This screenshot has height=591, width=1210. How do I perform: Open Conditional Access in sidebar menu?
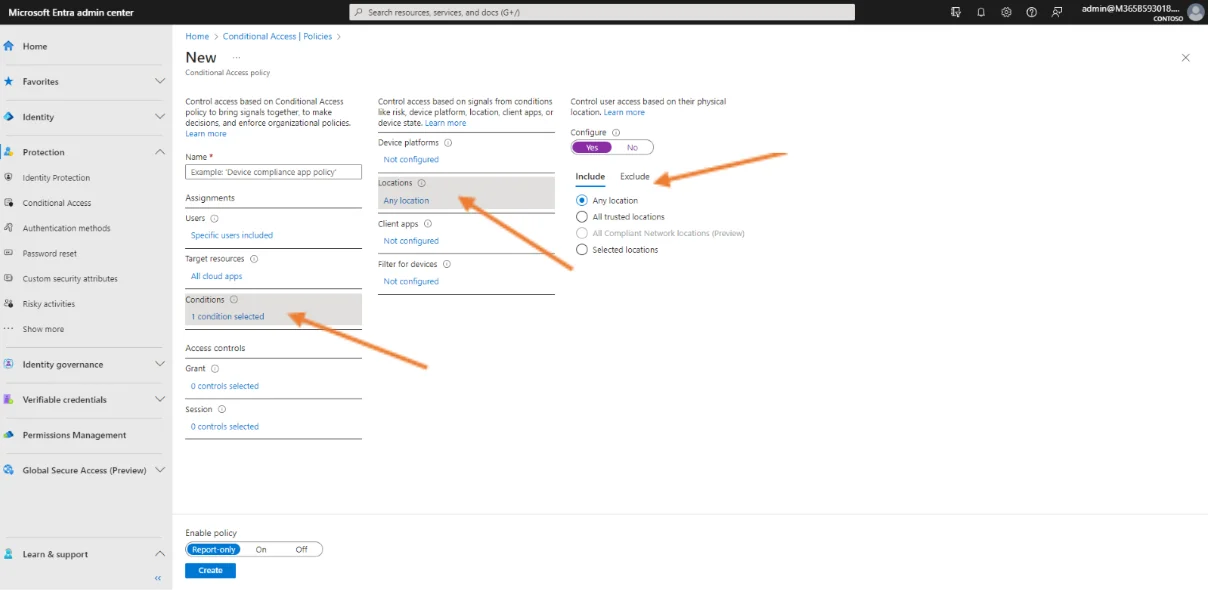point(57,203)
